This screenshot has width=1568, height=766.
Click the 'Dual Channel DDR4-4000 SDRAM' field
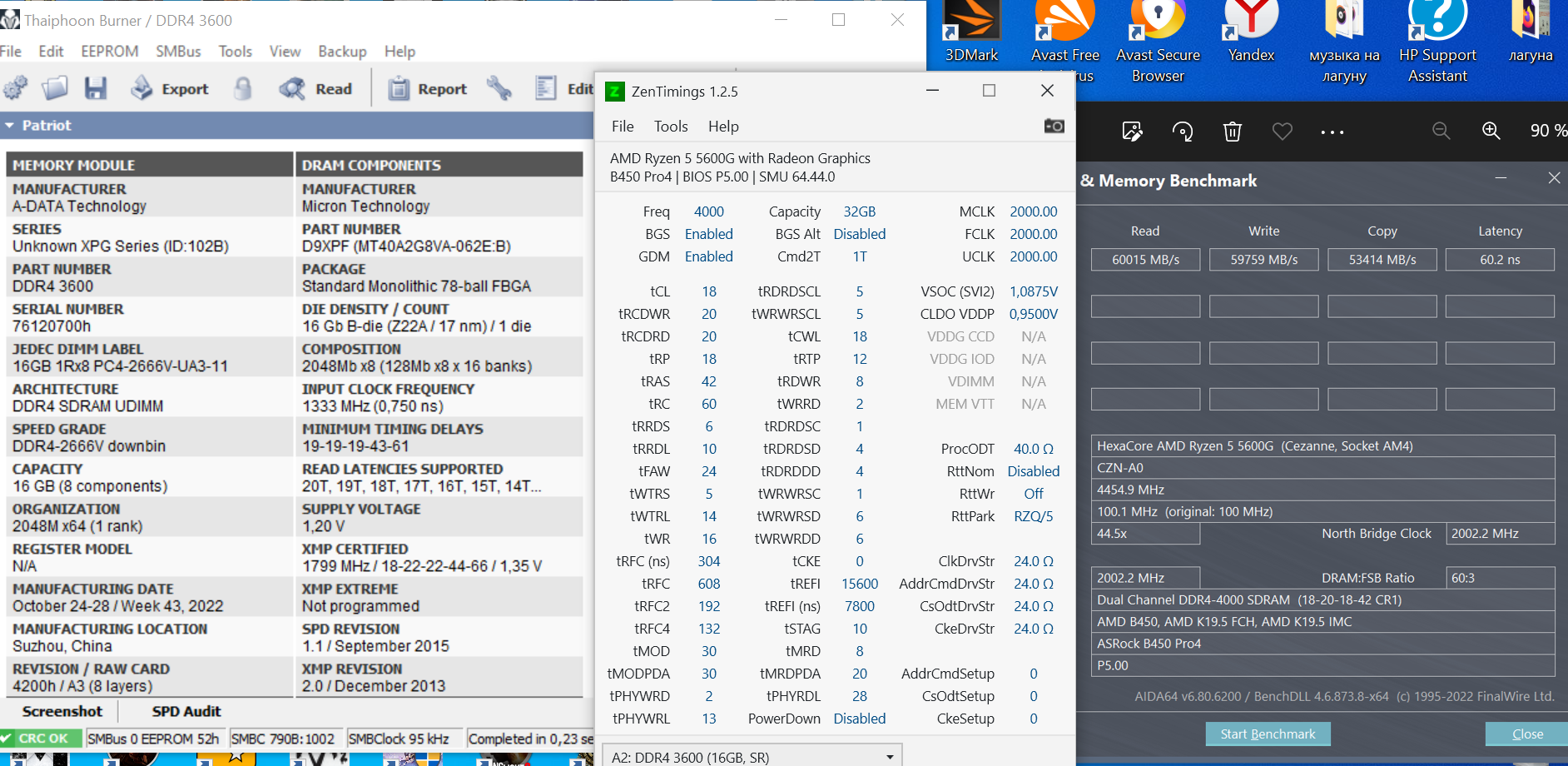pos(1322,599)
